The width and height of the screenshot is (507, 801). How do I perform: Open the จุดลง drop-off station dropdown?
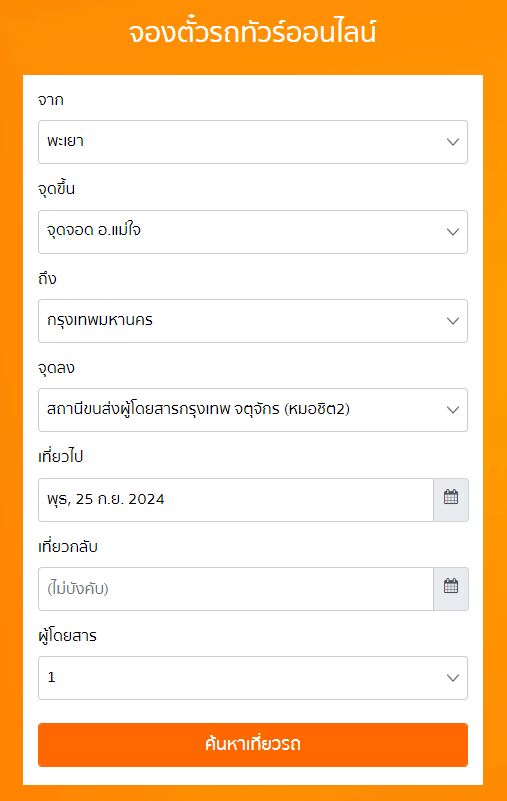coord(253,410)
